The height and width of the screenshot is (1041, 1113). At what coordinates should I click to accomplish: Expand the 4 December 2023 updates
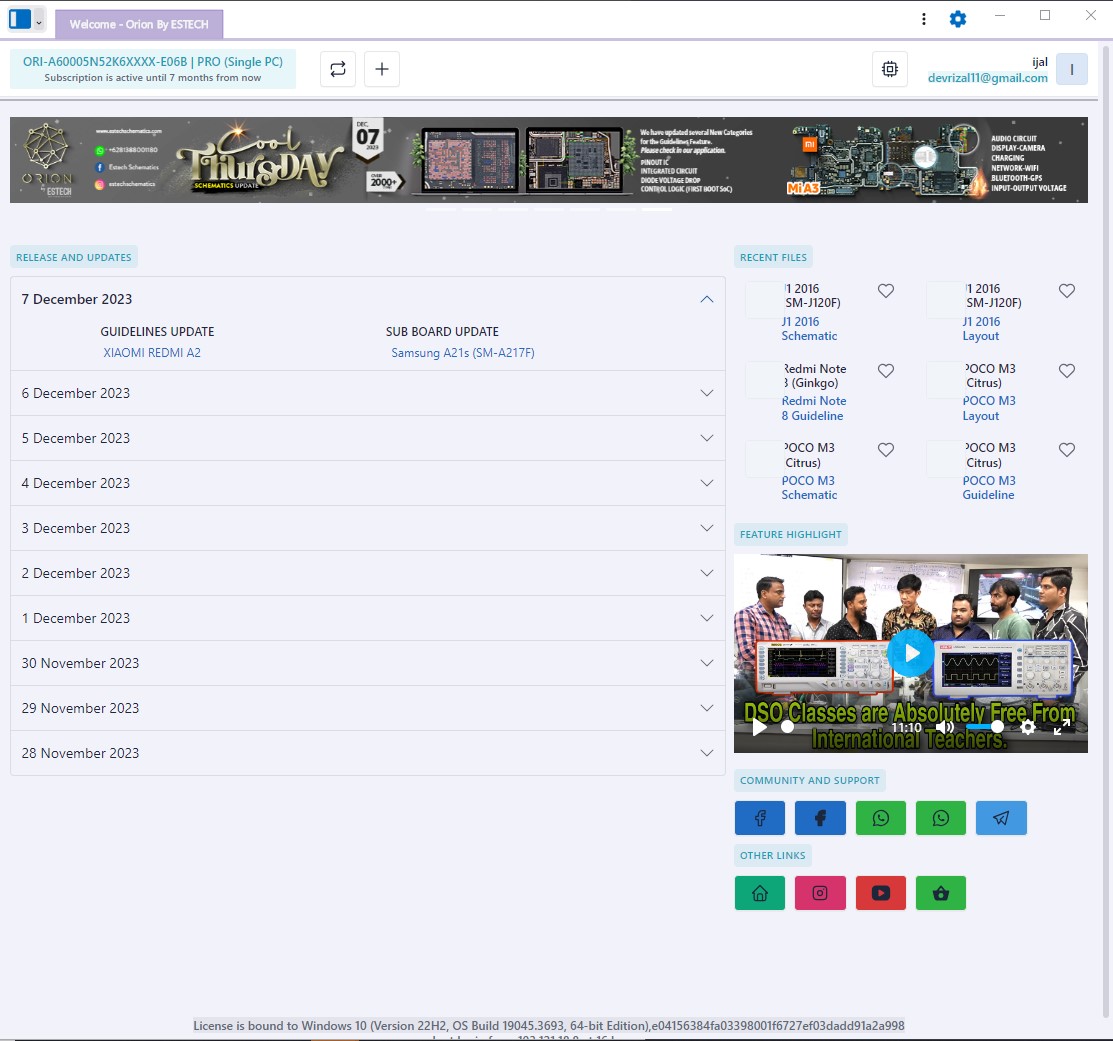[x=368, y=483]
